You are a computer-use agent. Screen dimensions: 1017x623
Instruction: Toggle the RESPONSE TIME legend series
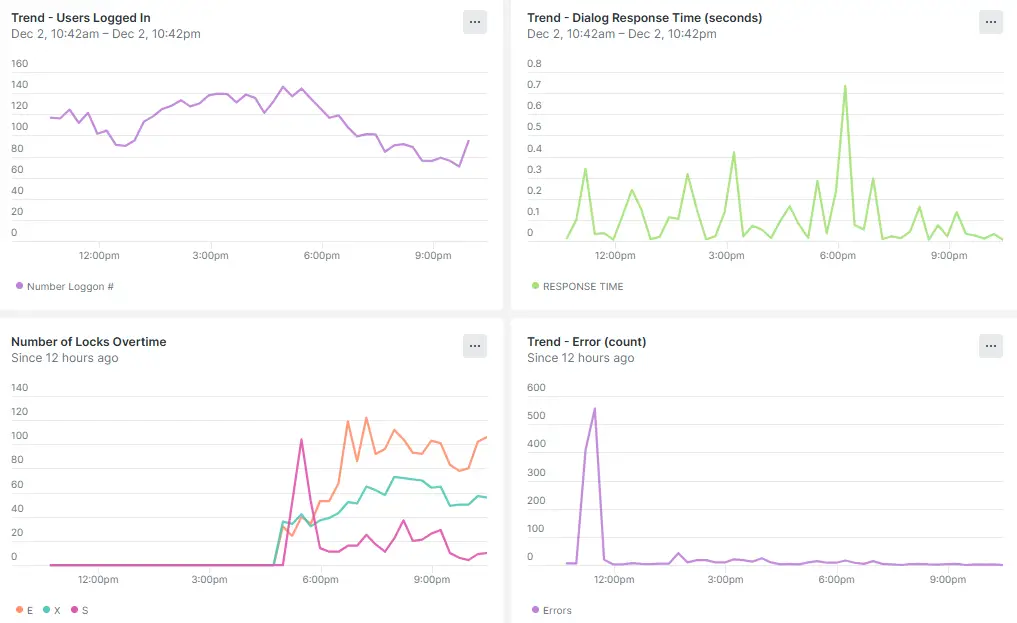[x=577, y=286]
